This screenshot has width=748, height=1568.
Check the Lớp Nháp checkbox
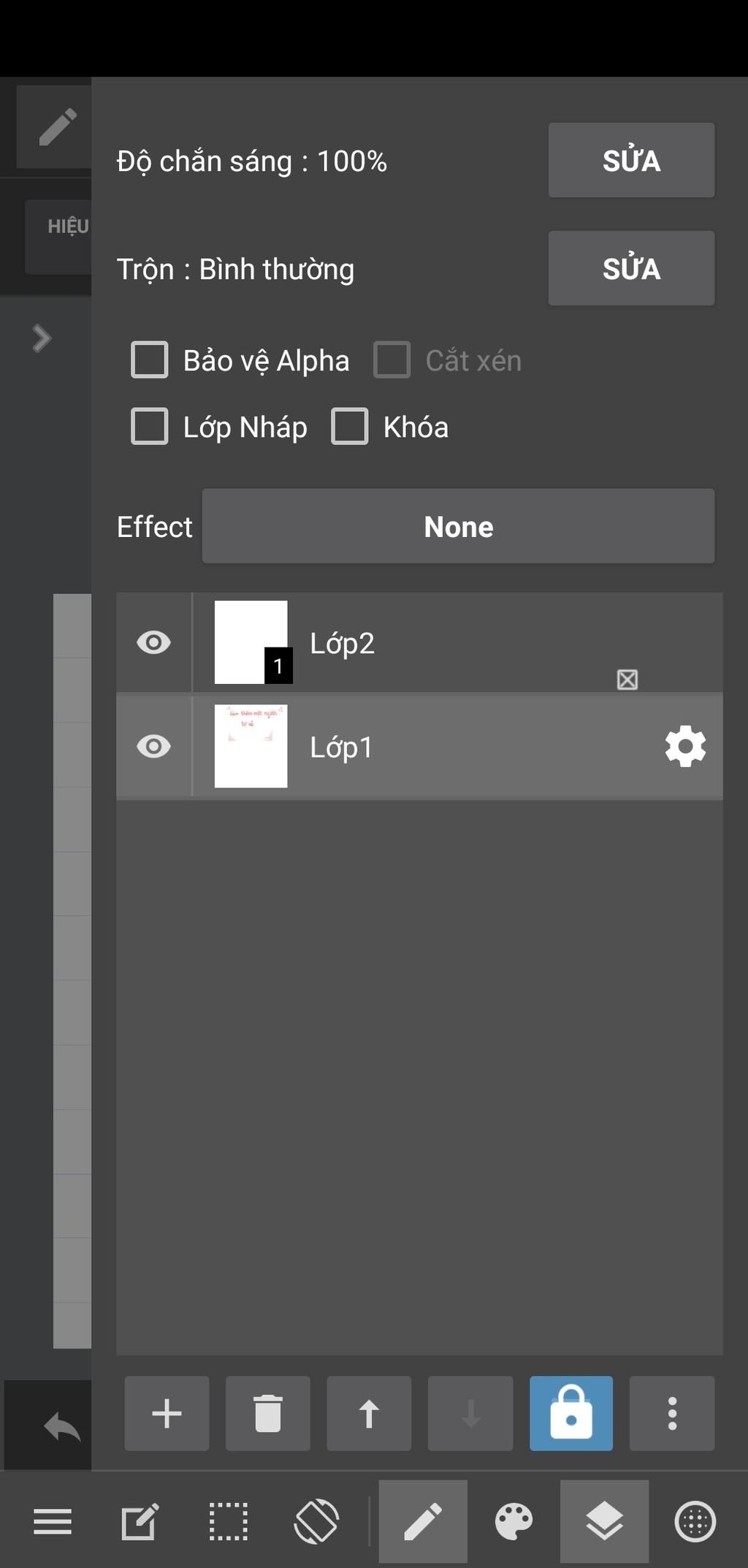(150, 427)
